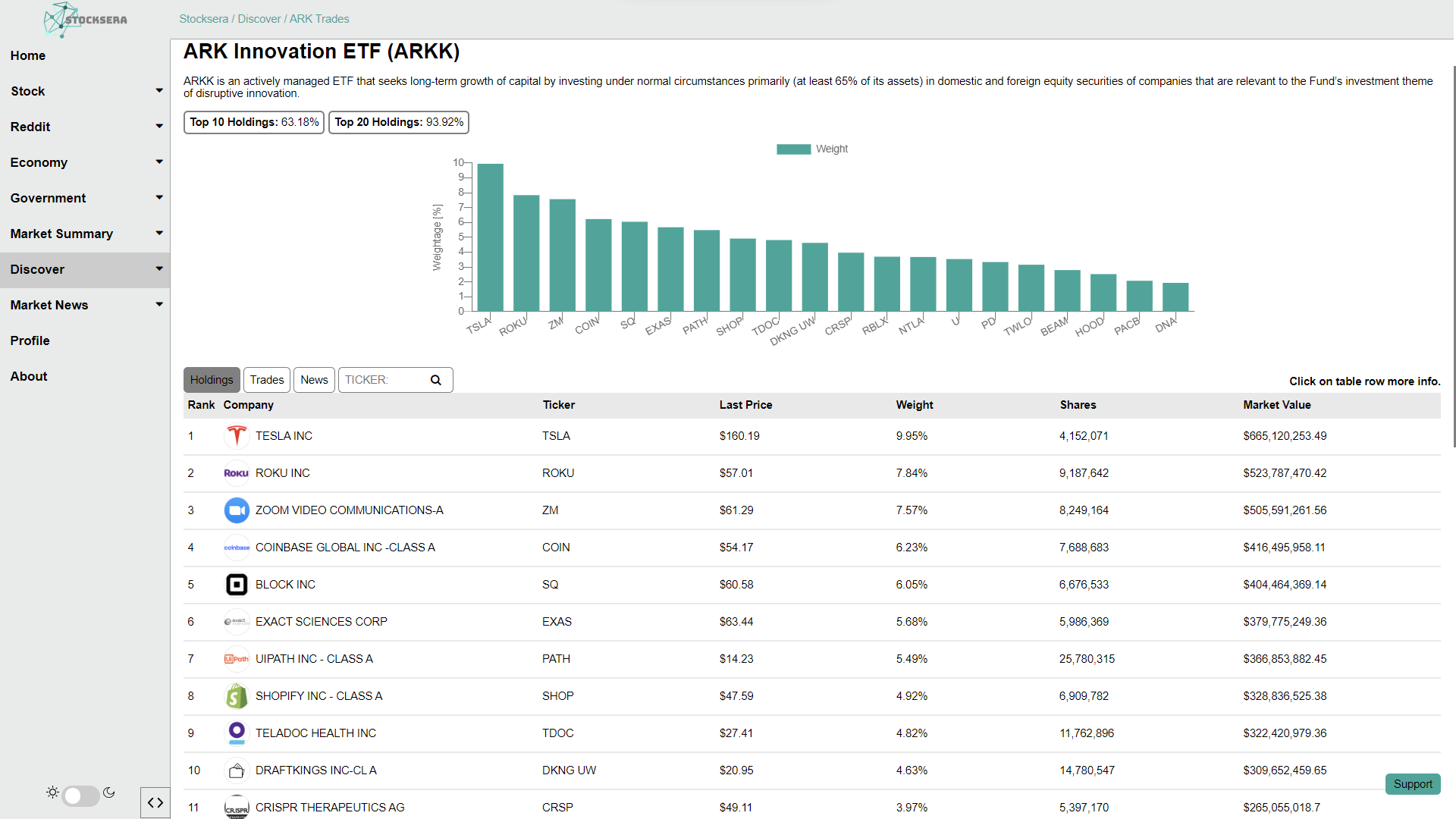
Task: Toggle Weight legend in chart
Action: (811, 149)
